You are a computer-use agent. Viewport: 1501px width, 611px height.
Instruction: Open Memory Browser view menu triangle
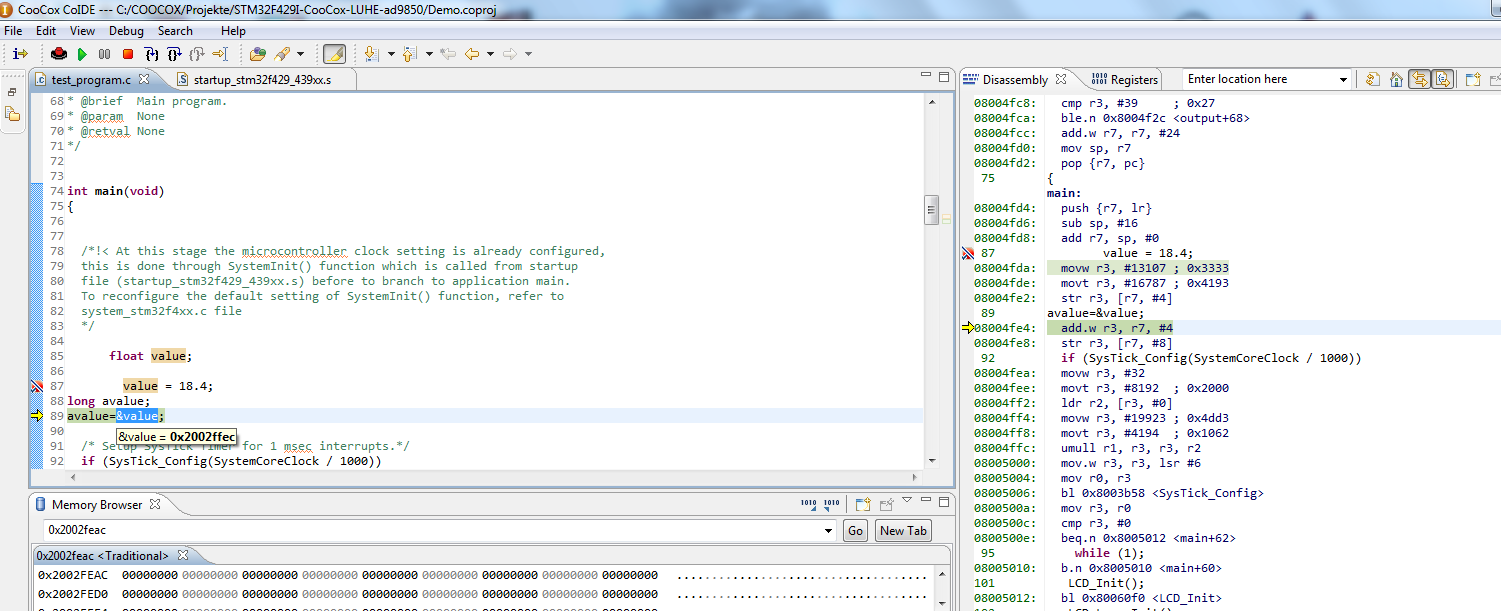tap(907, 500)
